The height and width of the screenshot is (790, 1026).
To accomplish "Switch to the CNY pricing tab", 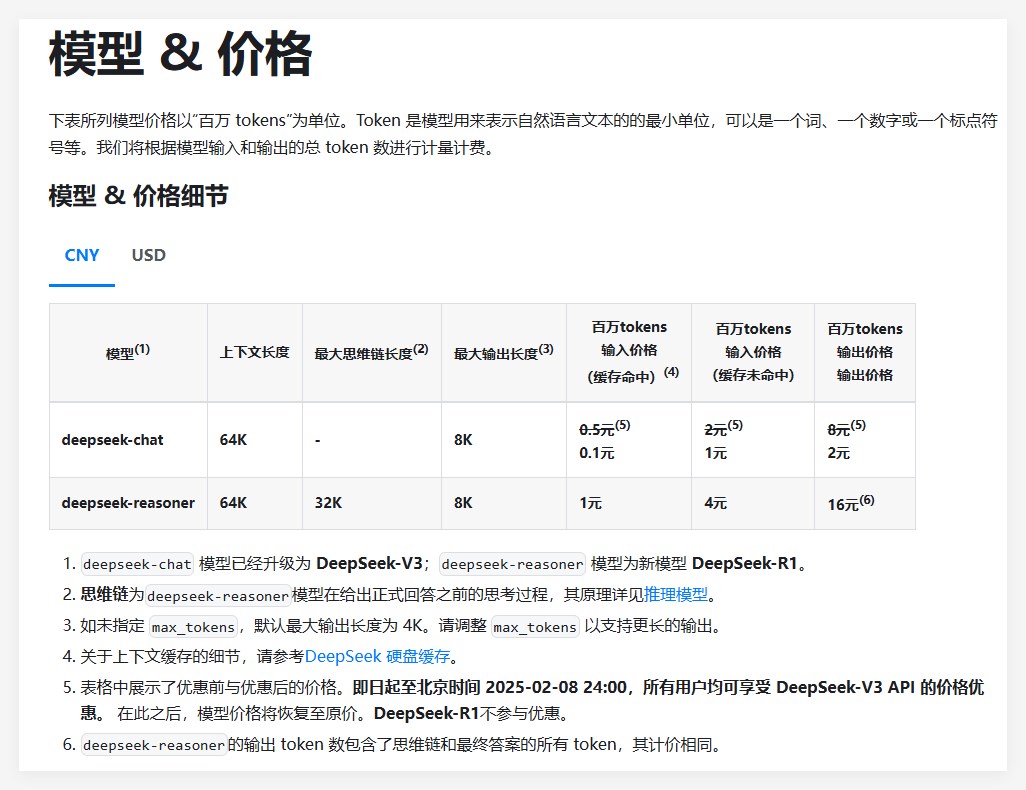I will click(x=82, y=255).
